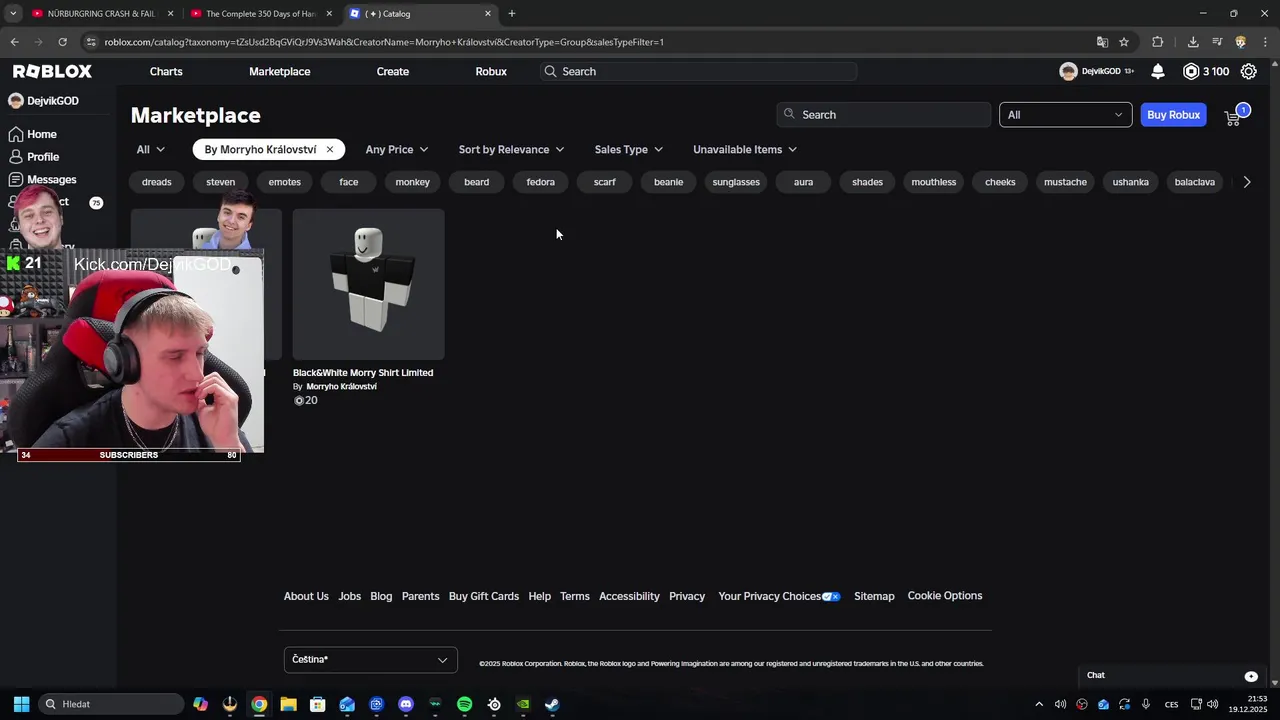Show more category chips with right arrow
The height and width of the screenshot is (720, 1280).
coord(1246,182)
